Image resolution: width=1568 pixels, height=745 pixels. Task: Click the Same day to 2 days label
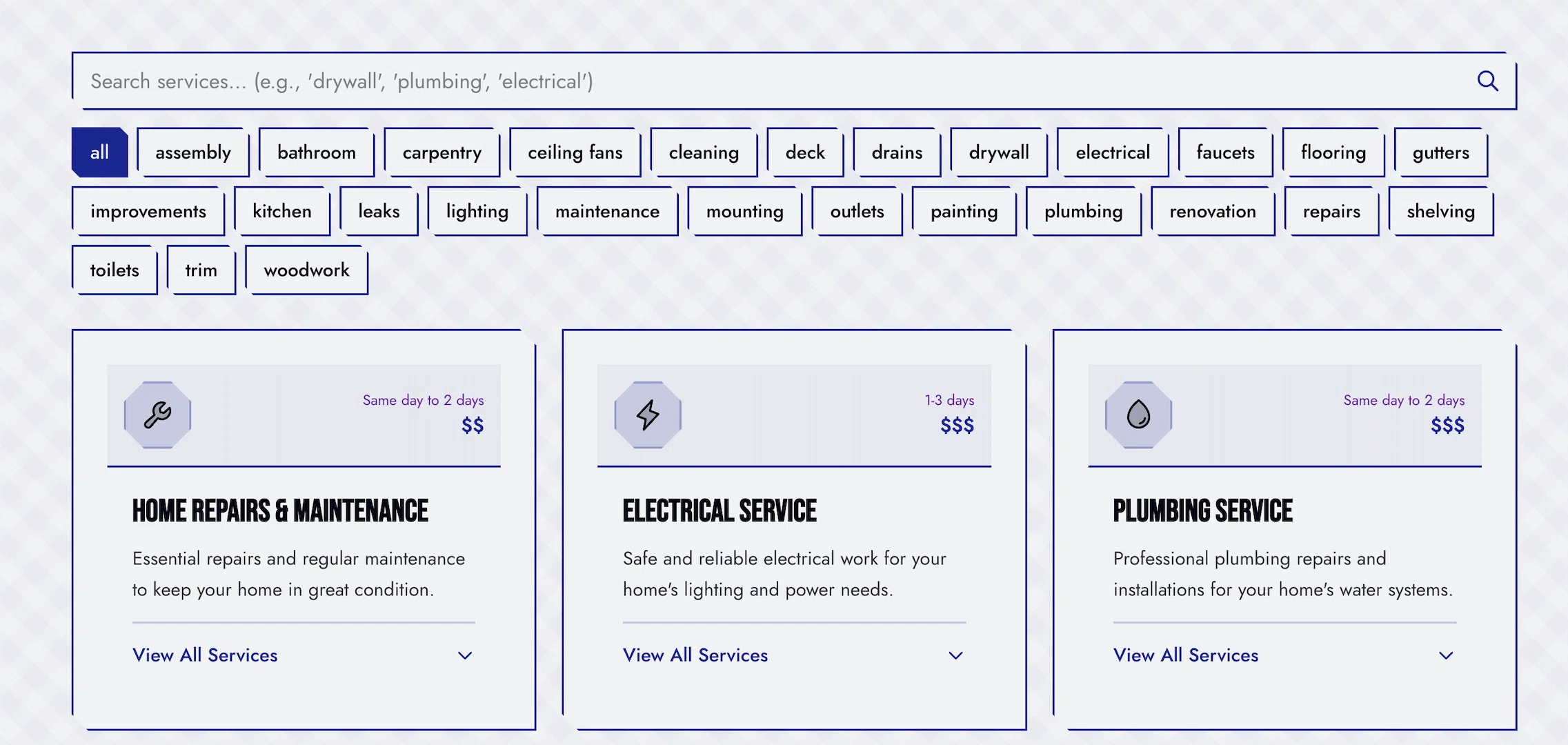click(x=423, y=399)
